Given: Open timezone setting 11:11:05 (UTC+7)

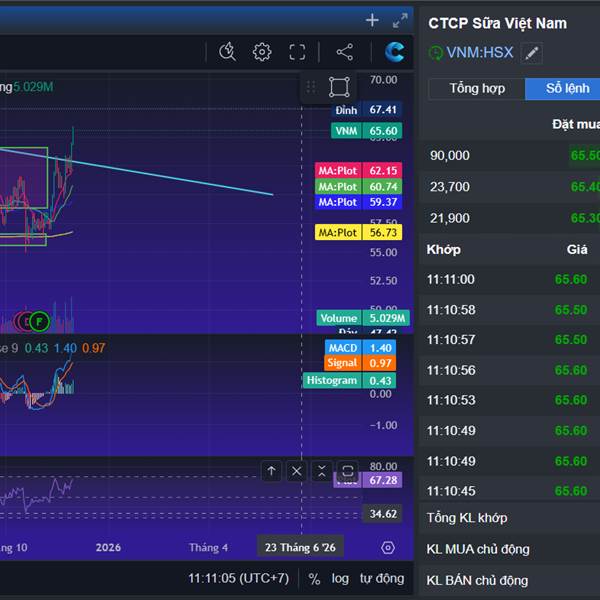Looking at the screenshot, I should tap(238, 578).
